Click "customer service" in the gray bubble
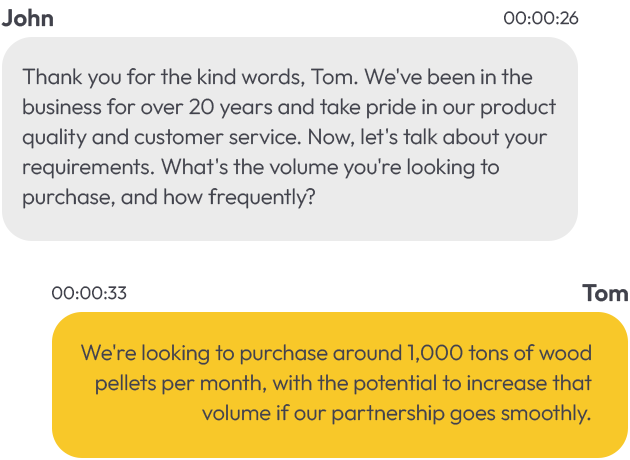This screenshot has height=460, width=630. [x=217, y=137]
